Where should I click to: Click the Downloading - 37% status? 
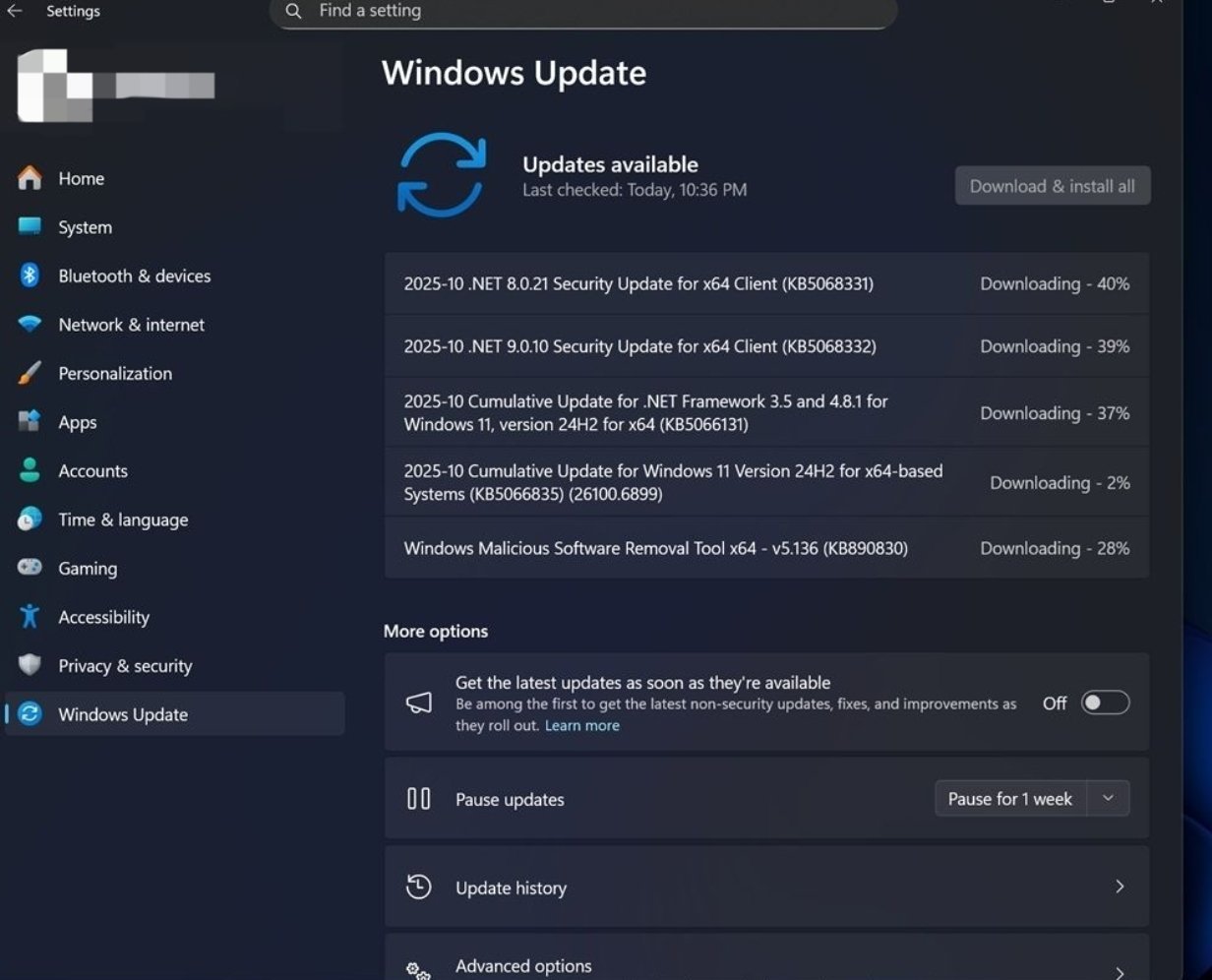pyautogui.click(x=1055, y=413)
